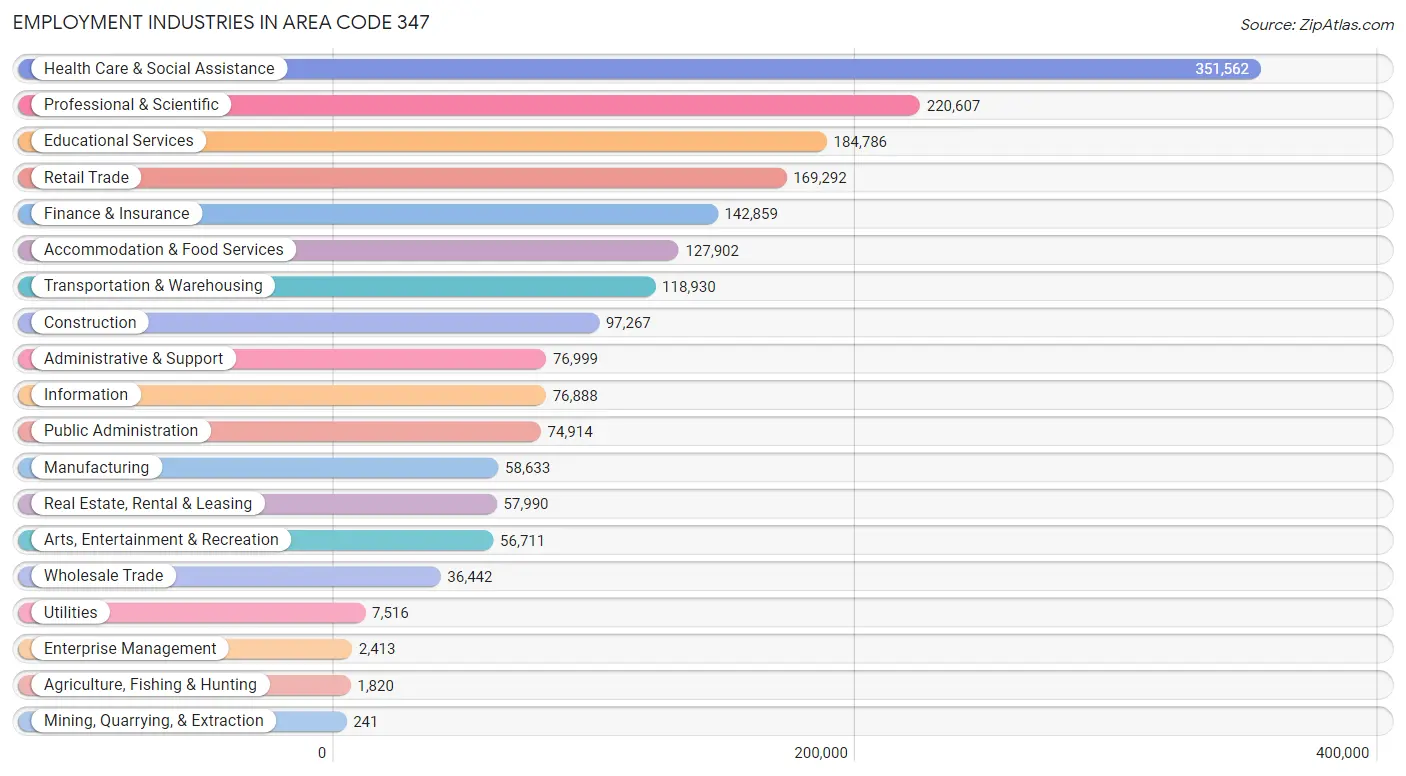Select the Wholesale Trade bar

[x=300, y=576]
